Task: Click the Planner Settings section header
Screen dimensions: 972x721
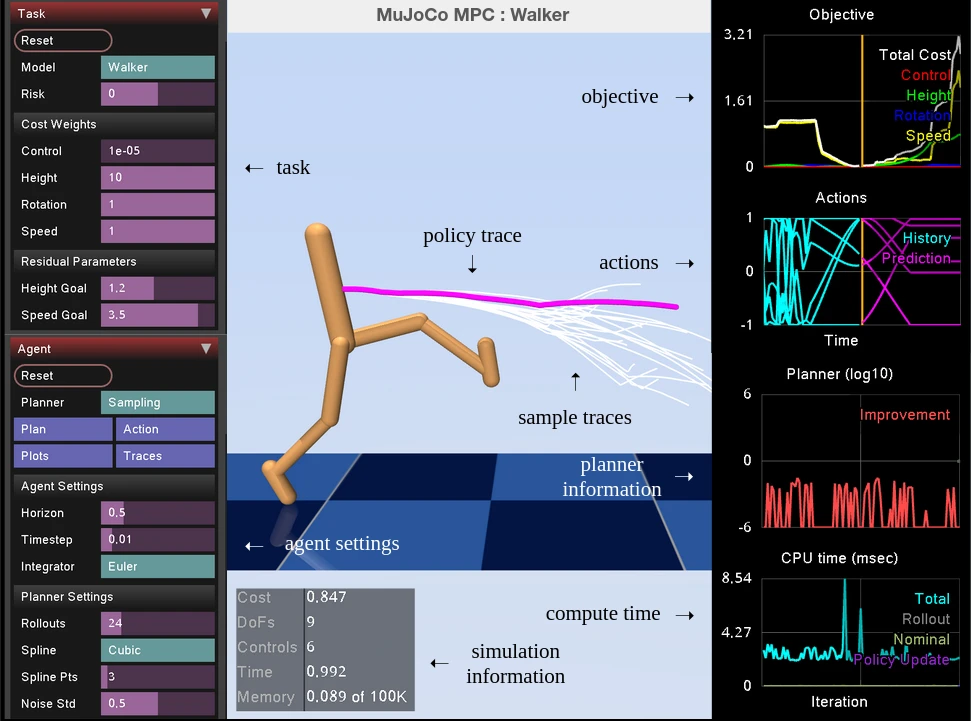Action: (x=114, y=596)
